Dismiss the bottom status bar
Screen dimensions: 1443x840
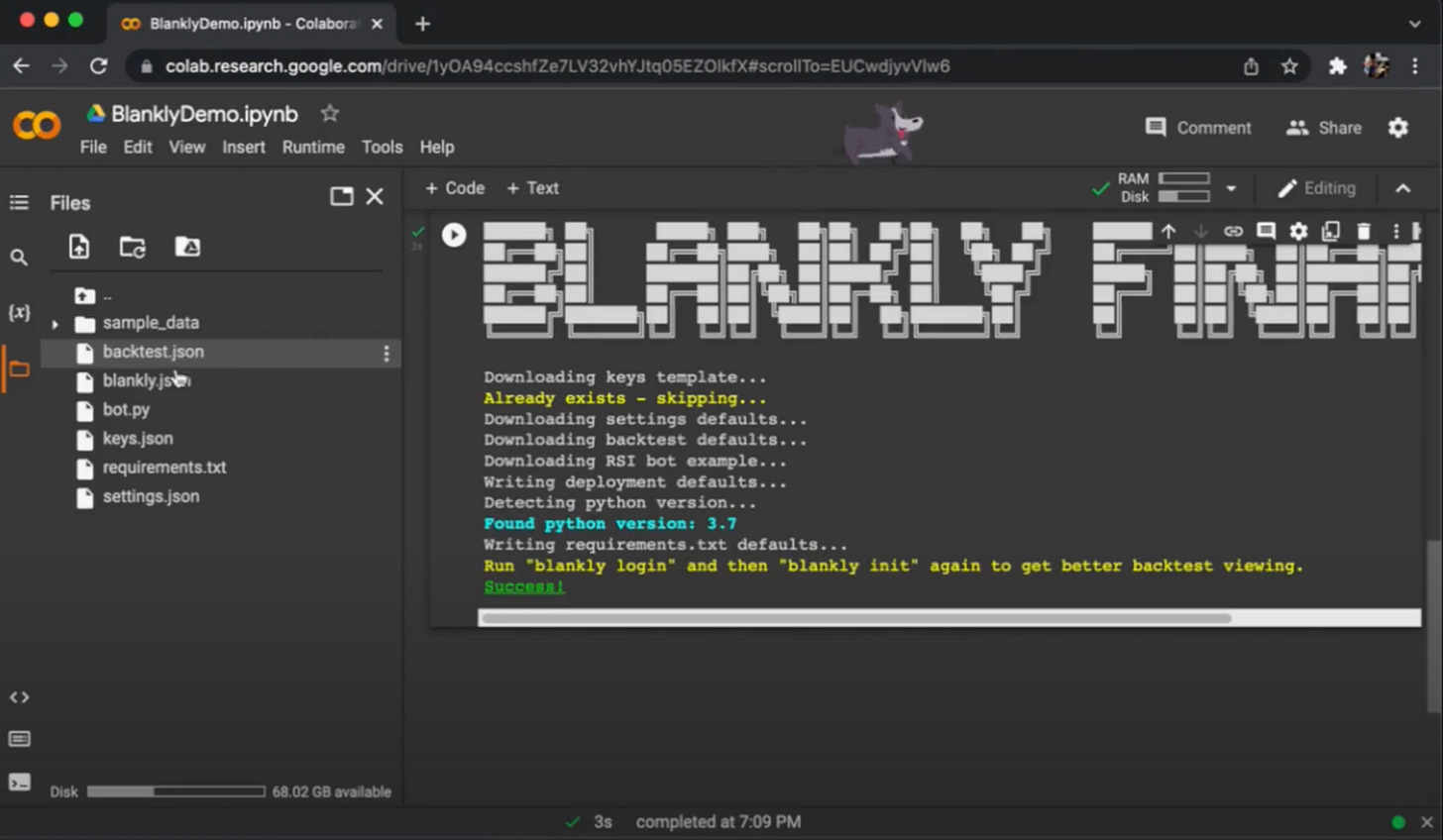[1427, 822]
